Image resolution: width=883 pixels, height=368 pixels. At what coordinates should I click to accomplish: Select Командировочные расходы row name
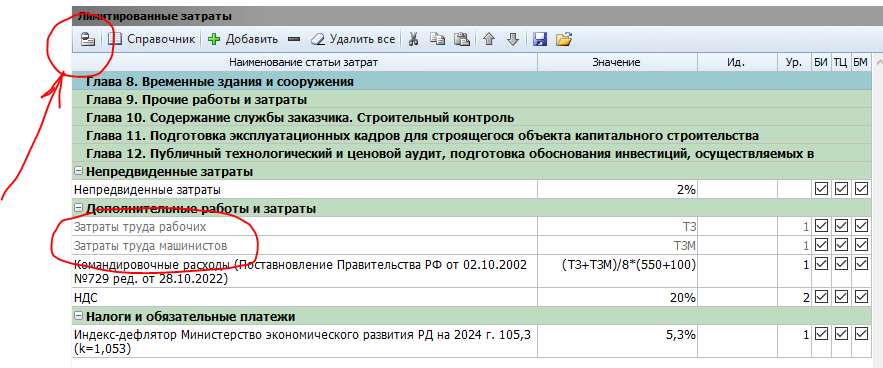(x=304, y=271)
